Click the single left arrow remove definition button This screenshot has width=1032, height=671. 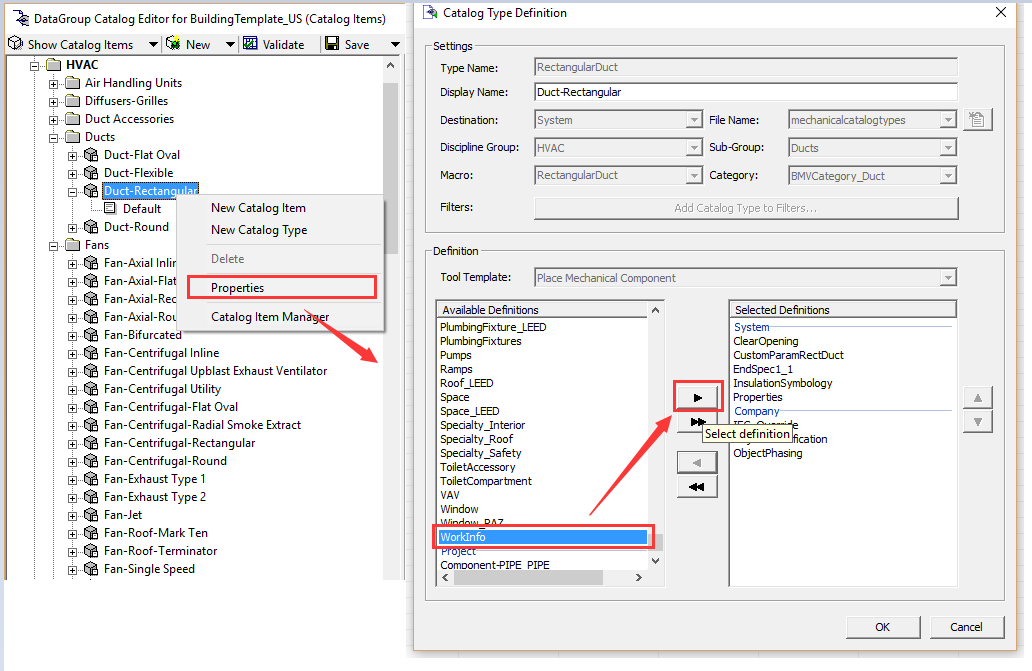pyautogui.click(x=697, y=462)
